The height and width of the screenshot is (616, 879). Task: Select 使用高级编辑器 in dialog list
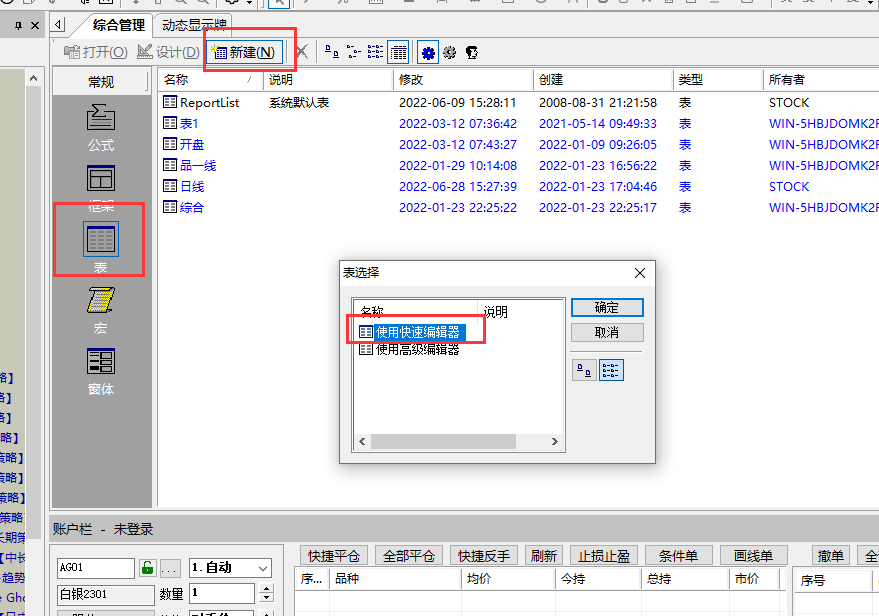(409, 350)
